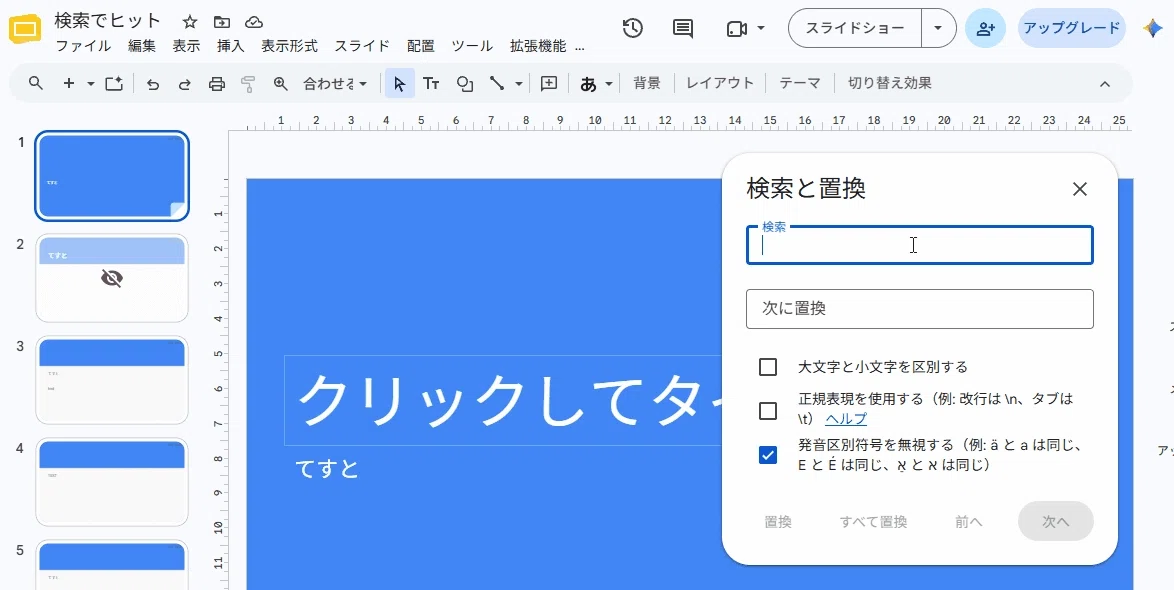The width and height of the screenshot is (1174, 590).
Task: Open the 配置 menu
Action: click(421, 46)
